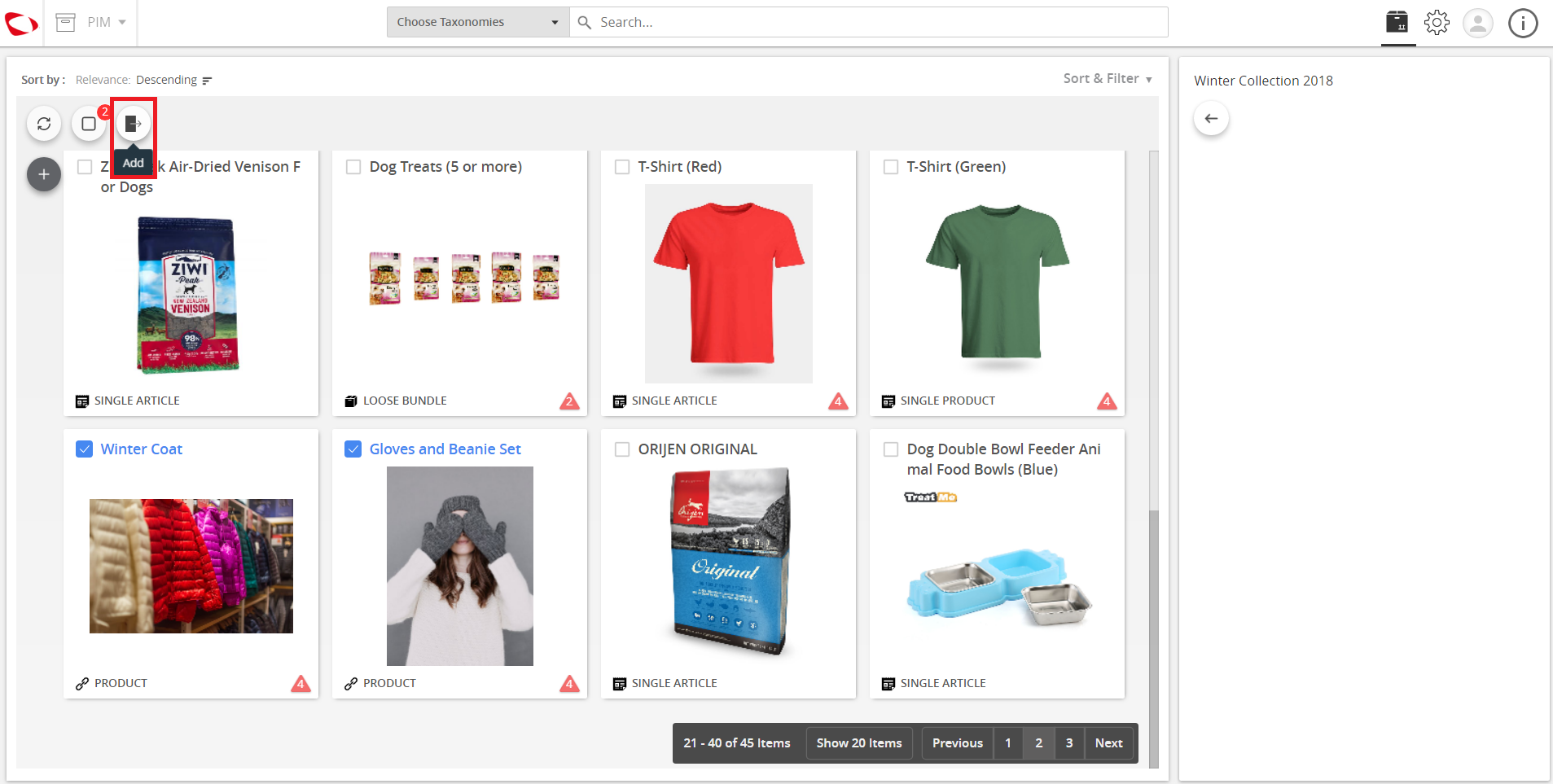
Task: Click the product link icon on Winter Coat card
Action: tap(82, 684)
